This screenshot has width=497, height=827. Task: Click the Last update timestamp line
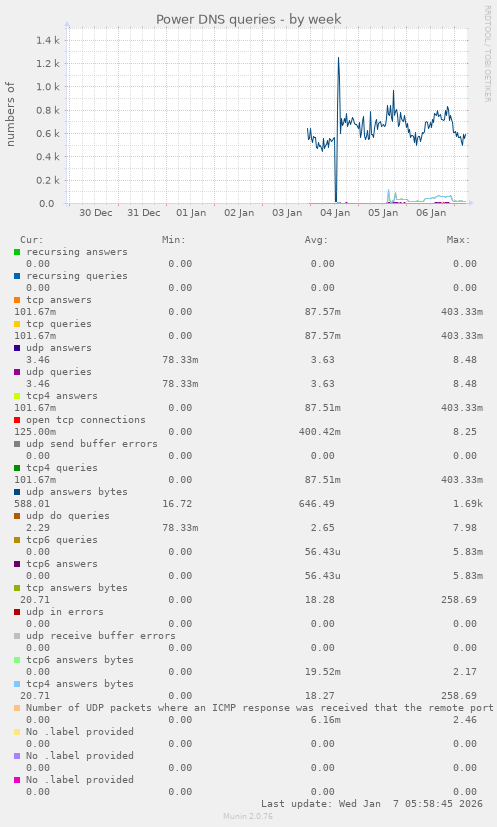(x=372, y=804)
